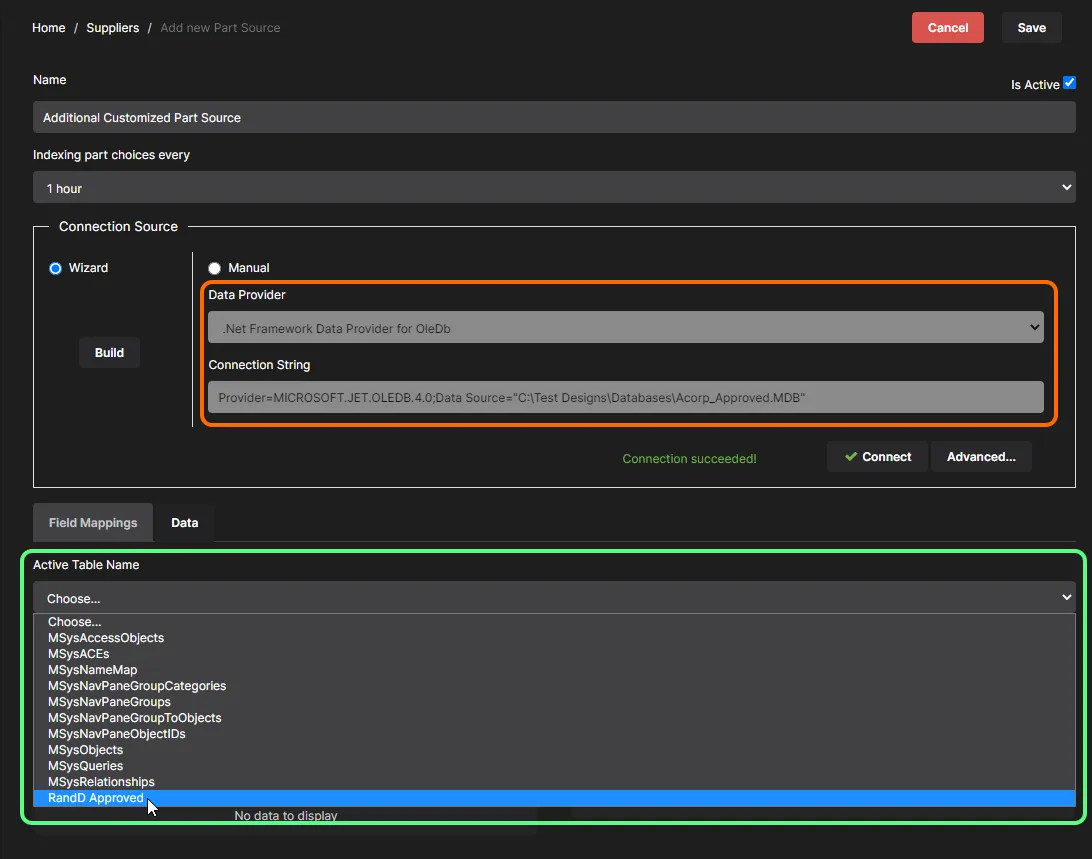Save the new part source
The width and height of the screenshot is (1092, 859).
(x=1031, y=28)
